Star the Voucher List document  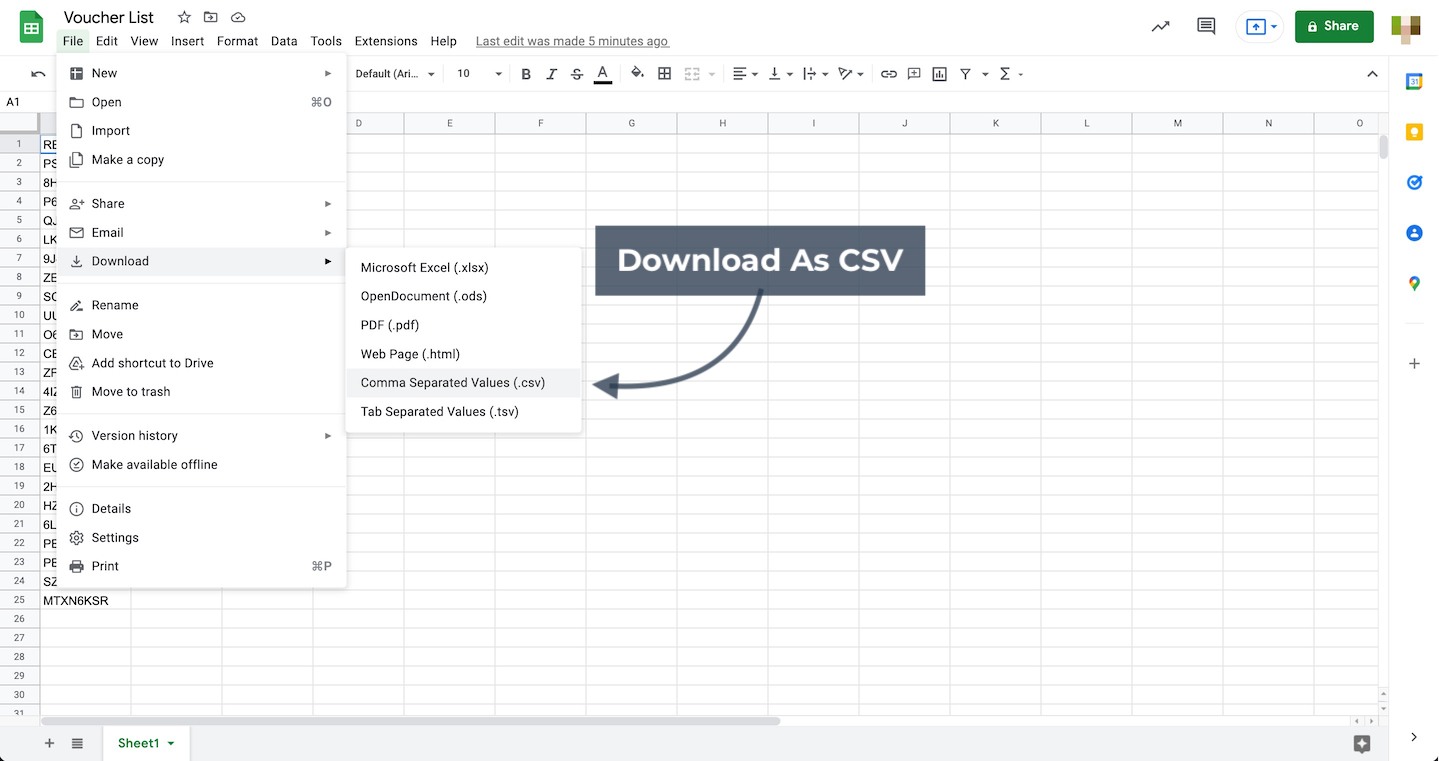pyautogui.click(x=184, y=17)
